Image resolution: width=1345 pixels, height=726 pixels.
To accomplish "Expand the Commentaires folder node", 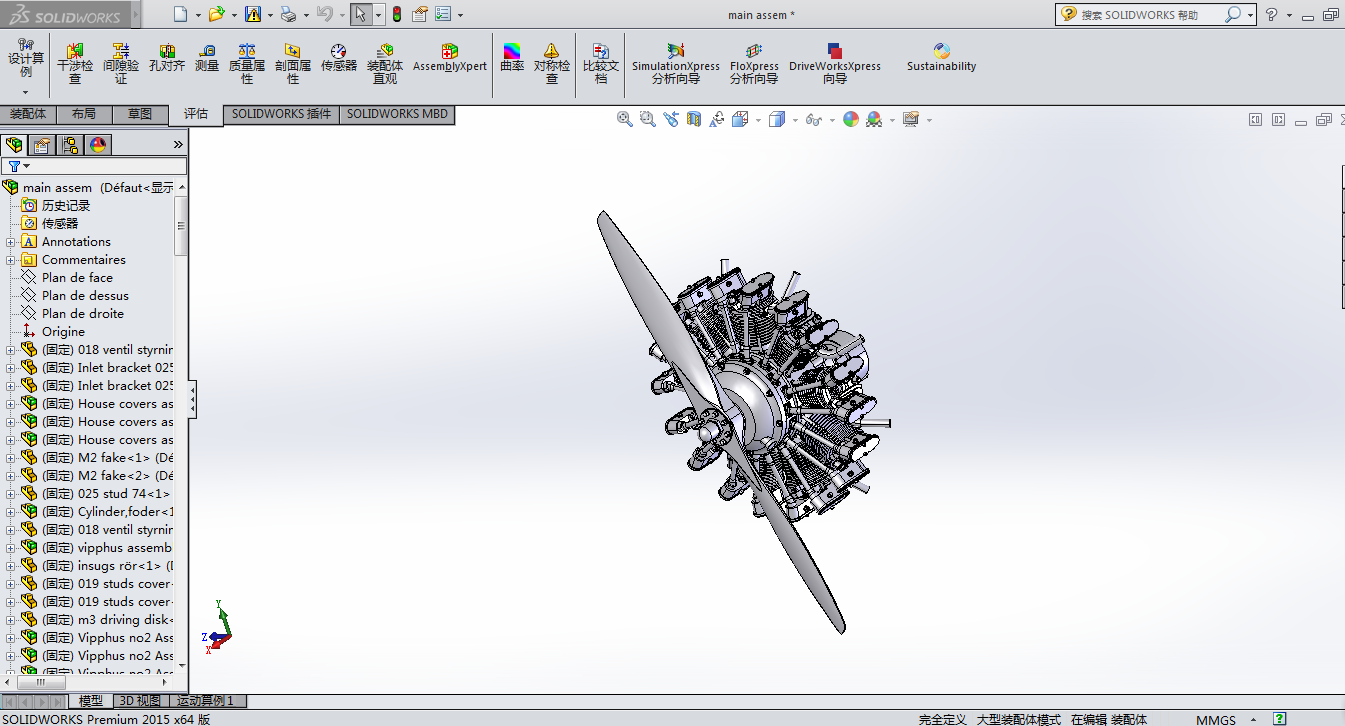I will point(11,260).
